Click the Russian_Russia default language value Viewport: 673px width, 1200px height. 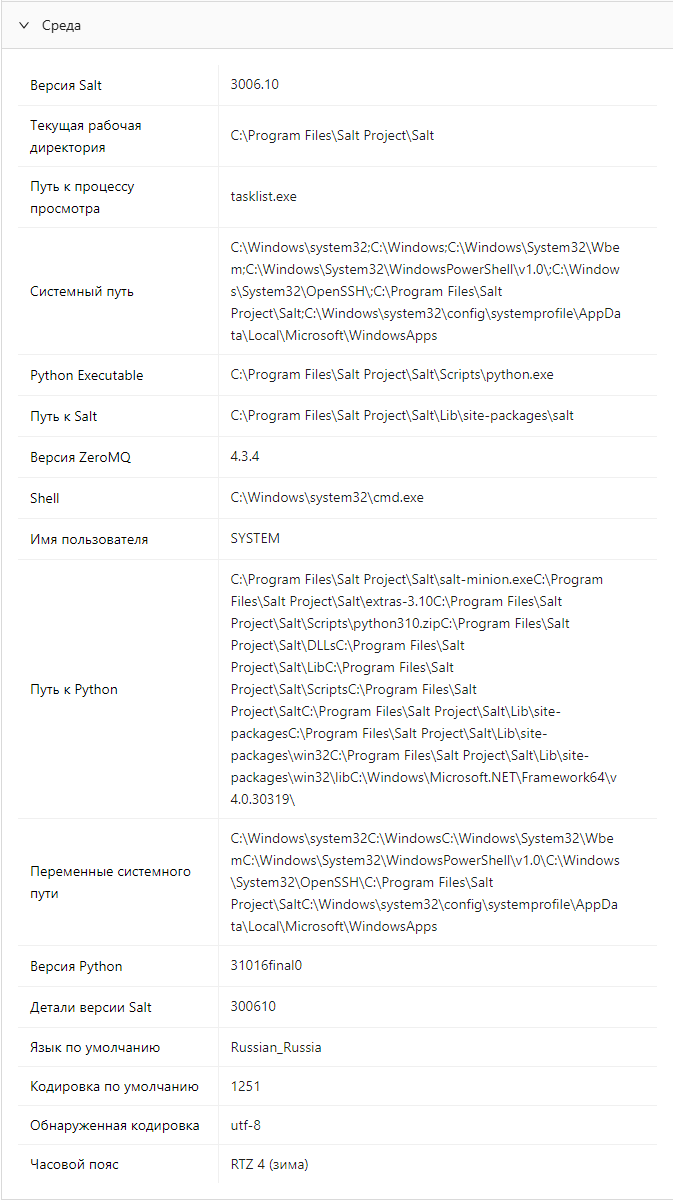pyautogui.click(x=276, y=1048)
